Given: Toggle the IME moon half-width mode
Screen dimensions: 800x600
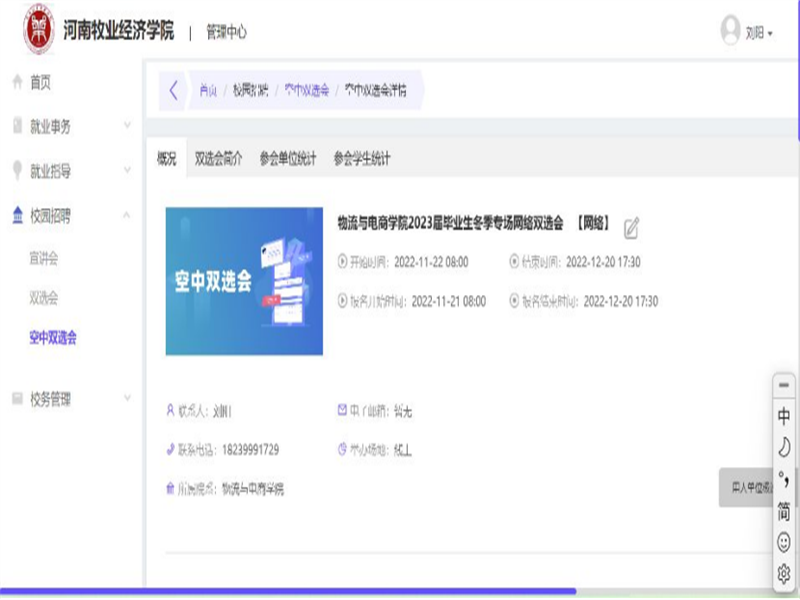Looking at the screenshot, I should pyautogui.click(x=784, y=447).
